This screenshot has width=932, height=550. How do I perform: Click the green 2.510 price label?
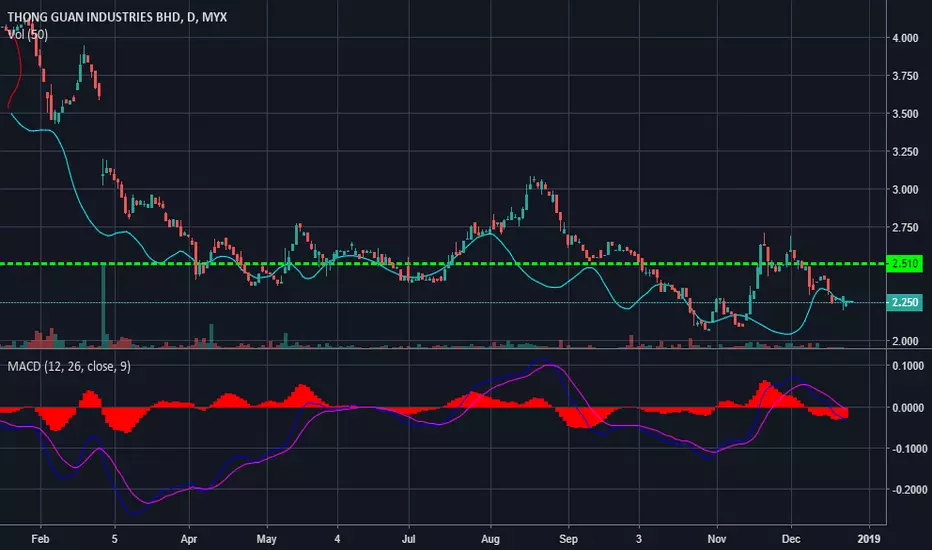coord(905,263)
